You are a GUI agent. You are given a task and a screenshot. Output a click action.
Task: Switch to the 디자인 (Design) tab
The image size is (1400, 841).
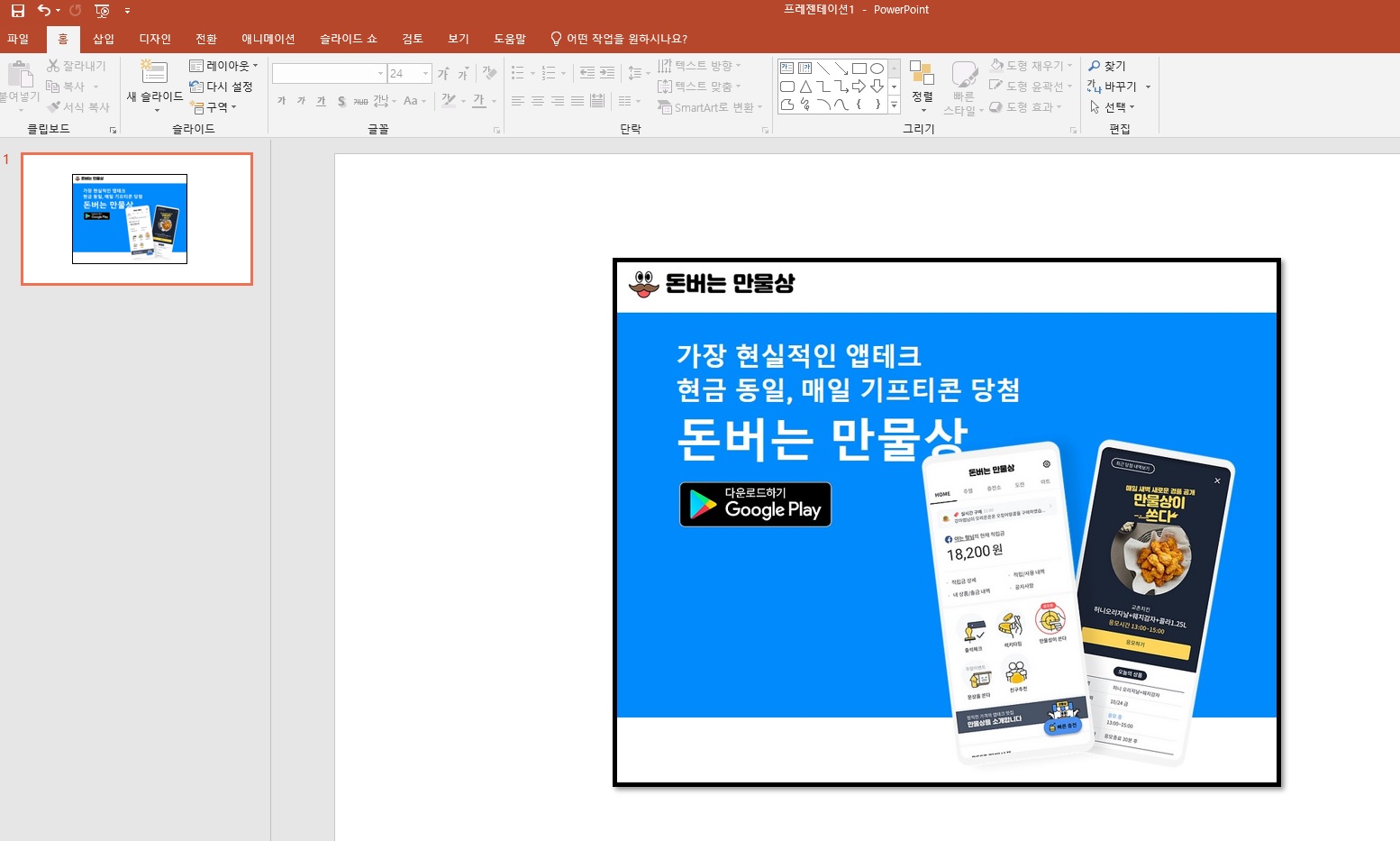pyautogui.click(x=155, y=39)
